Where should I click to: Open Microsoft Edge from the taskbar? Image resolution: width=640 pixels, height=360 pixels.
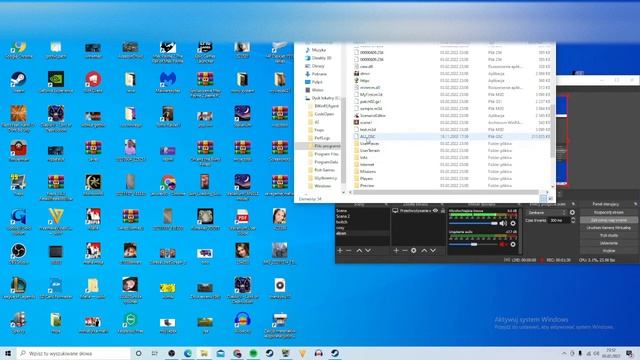point(188,353)
